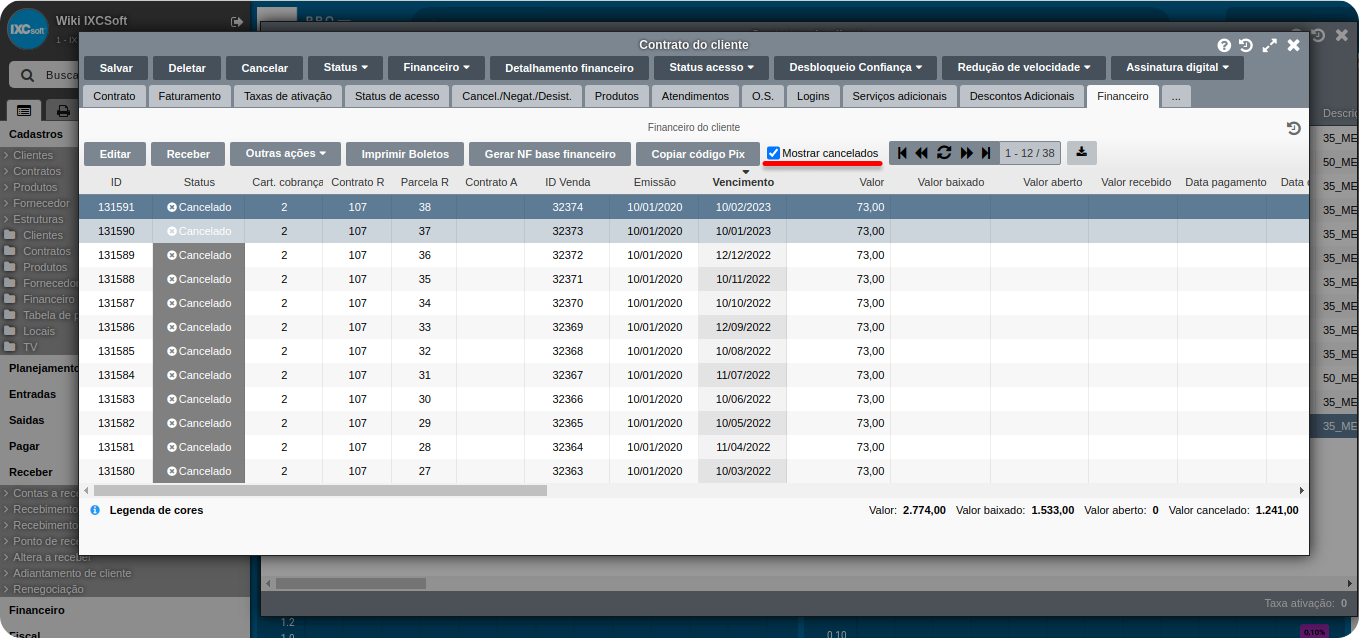
Task: Open the Assinatura digital dropdown
Action: tap(1177, 68)
